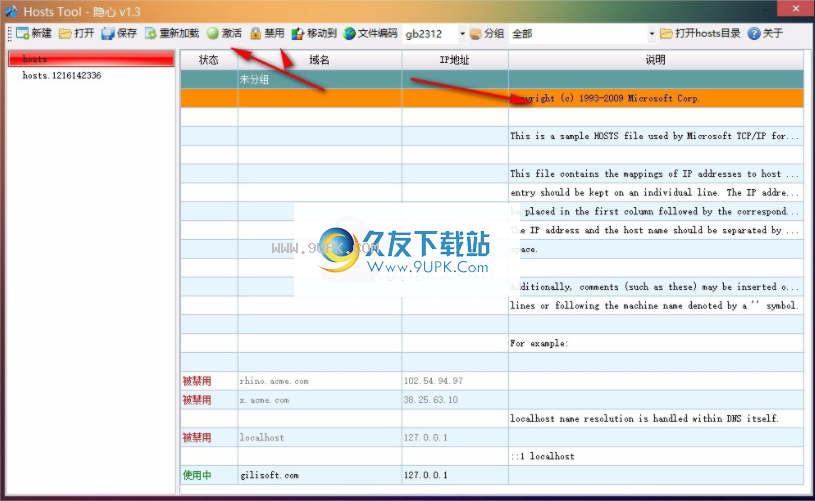Image resolution: width=815 pixels, height=501 pixels.
Task: Select 'entry should be kept' row
Action: (x=492, y=192)
